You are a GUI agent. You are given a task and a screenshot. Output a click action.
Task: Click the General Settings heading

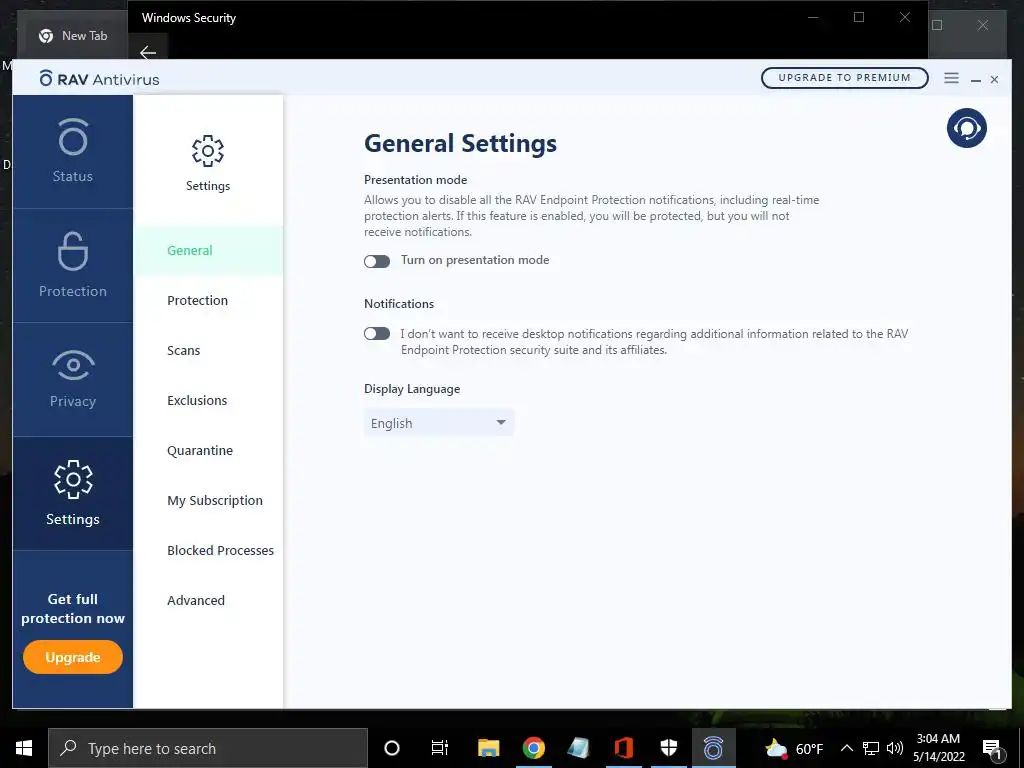click(460, 144)
